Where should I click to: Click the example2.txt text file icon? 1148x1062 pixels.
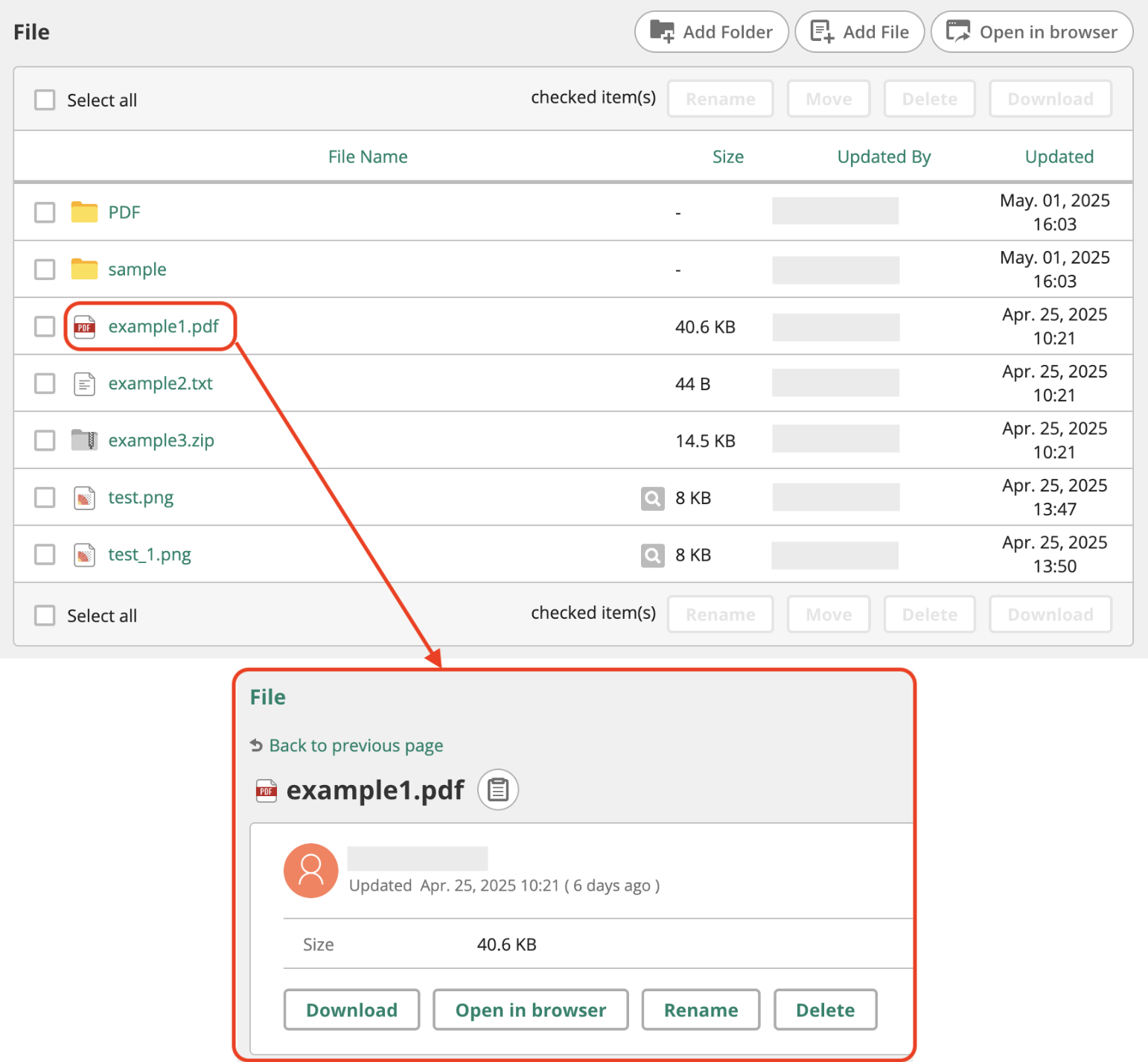coord(84,384)
